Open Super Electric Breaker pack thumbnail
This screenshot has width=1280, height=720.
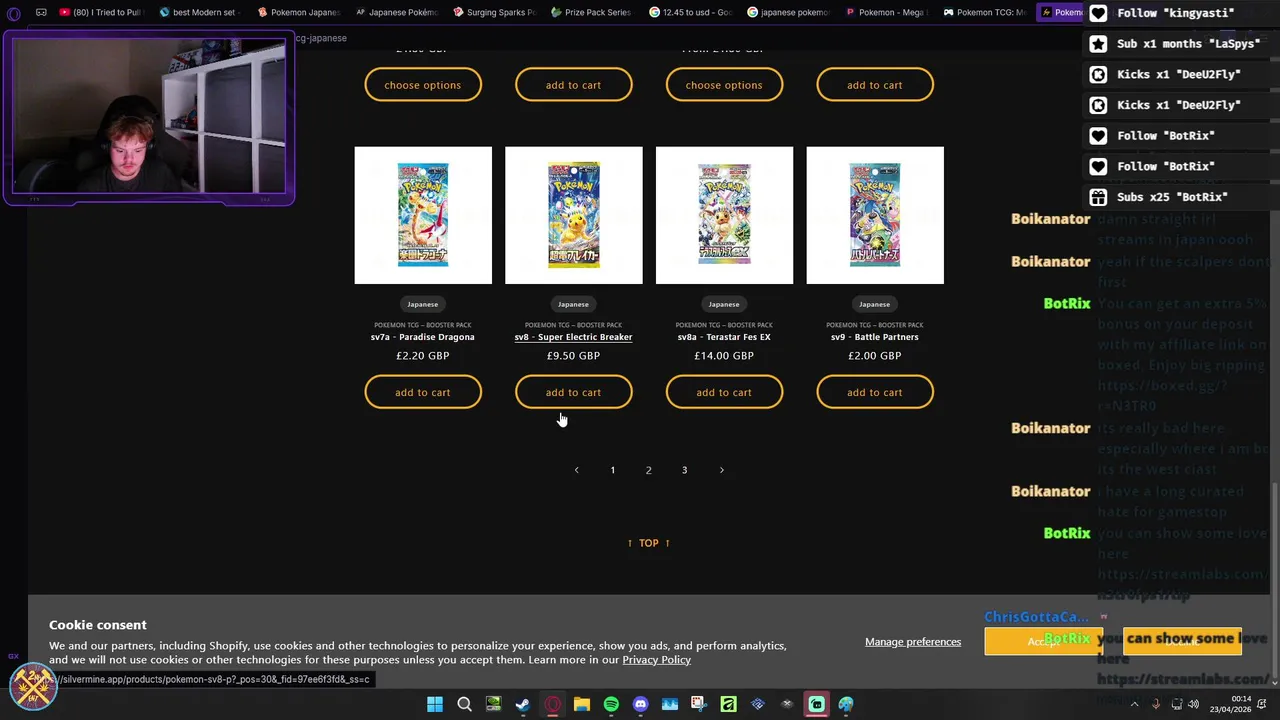[x=574, y=215]
